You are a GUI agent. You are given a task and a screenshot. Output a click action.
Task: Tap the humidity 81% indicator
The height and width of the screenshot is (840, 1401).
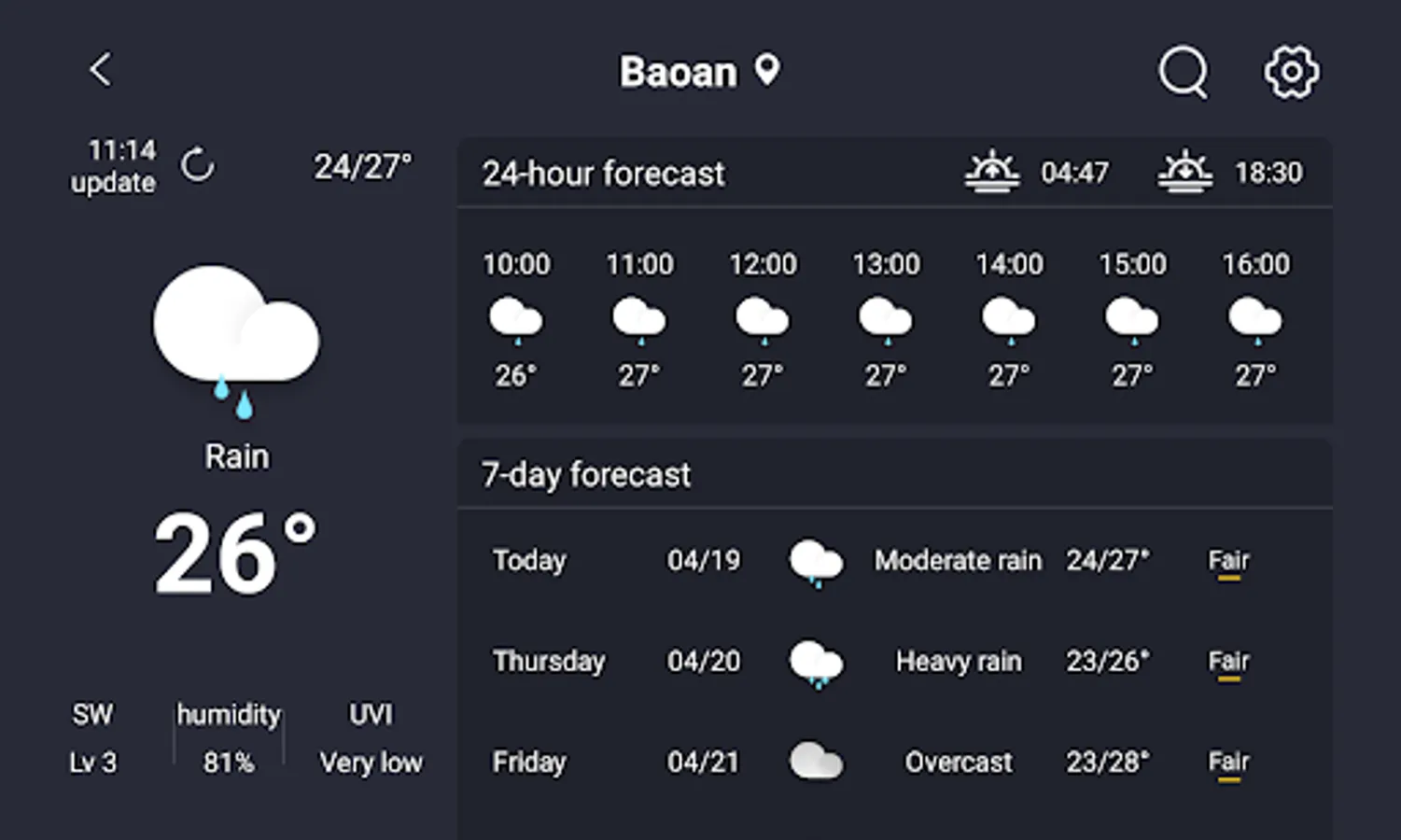229,738
